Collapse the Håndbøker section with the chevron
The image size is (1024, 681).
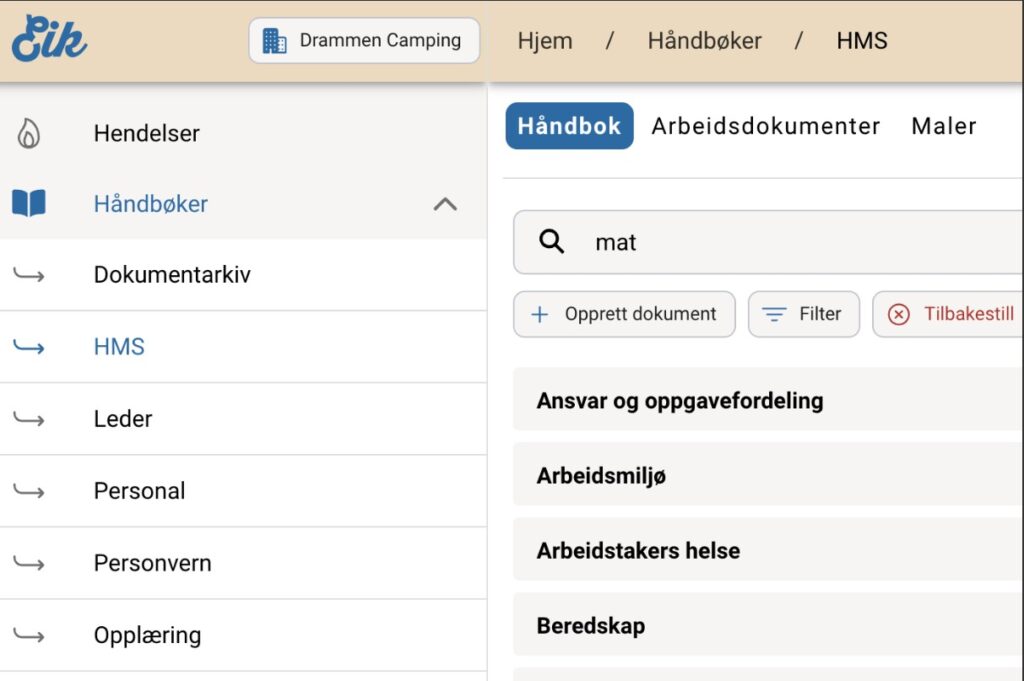tap(445, 203)
